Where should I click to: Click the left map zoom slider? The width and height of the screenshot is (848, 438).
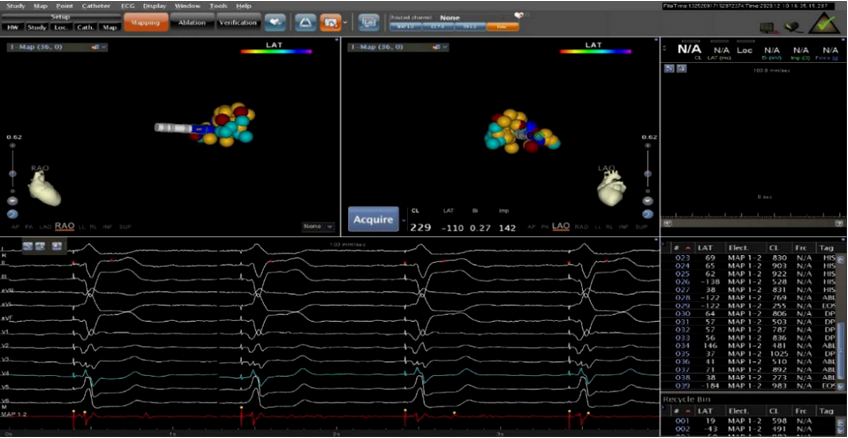tap(13, 175)
